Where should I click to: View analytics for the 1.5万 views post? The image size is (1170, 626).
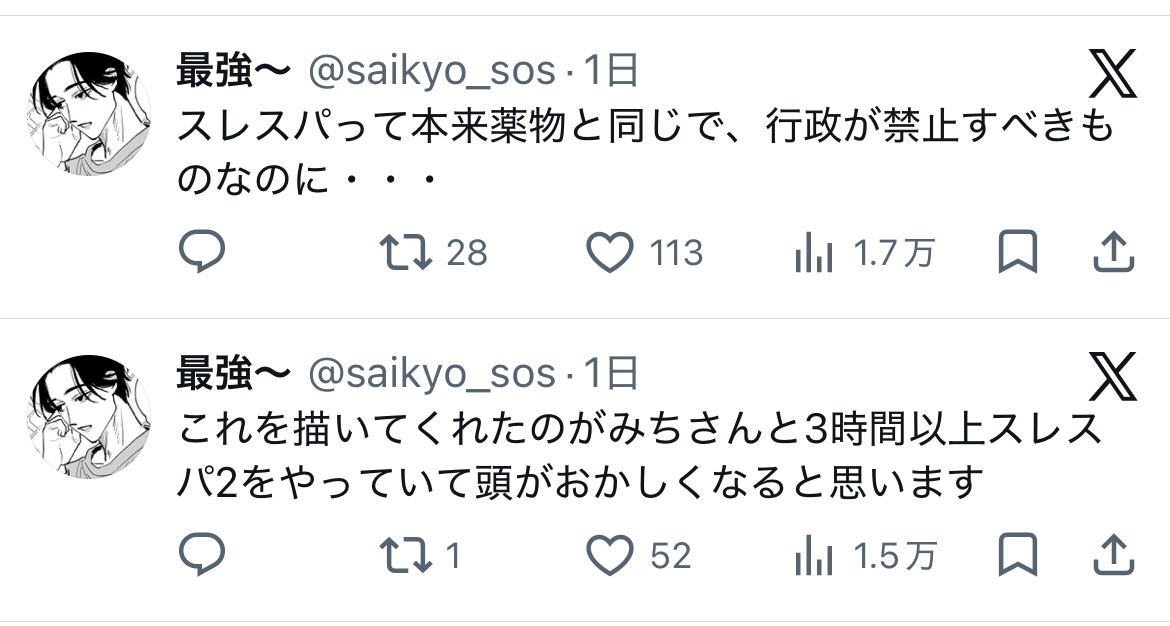click(814, 556)
